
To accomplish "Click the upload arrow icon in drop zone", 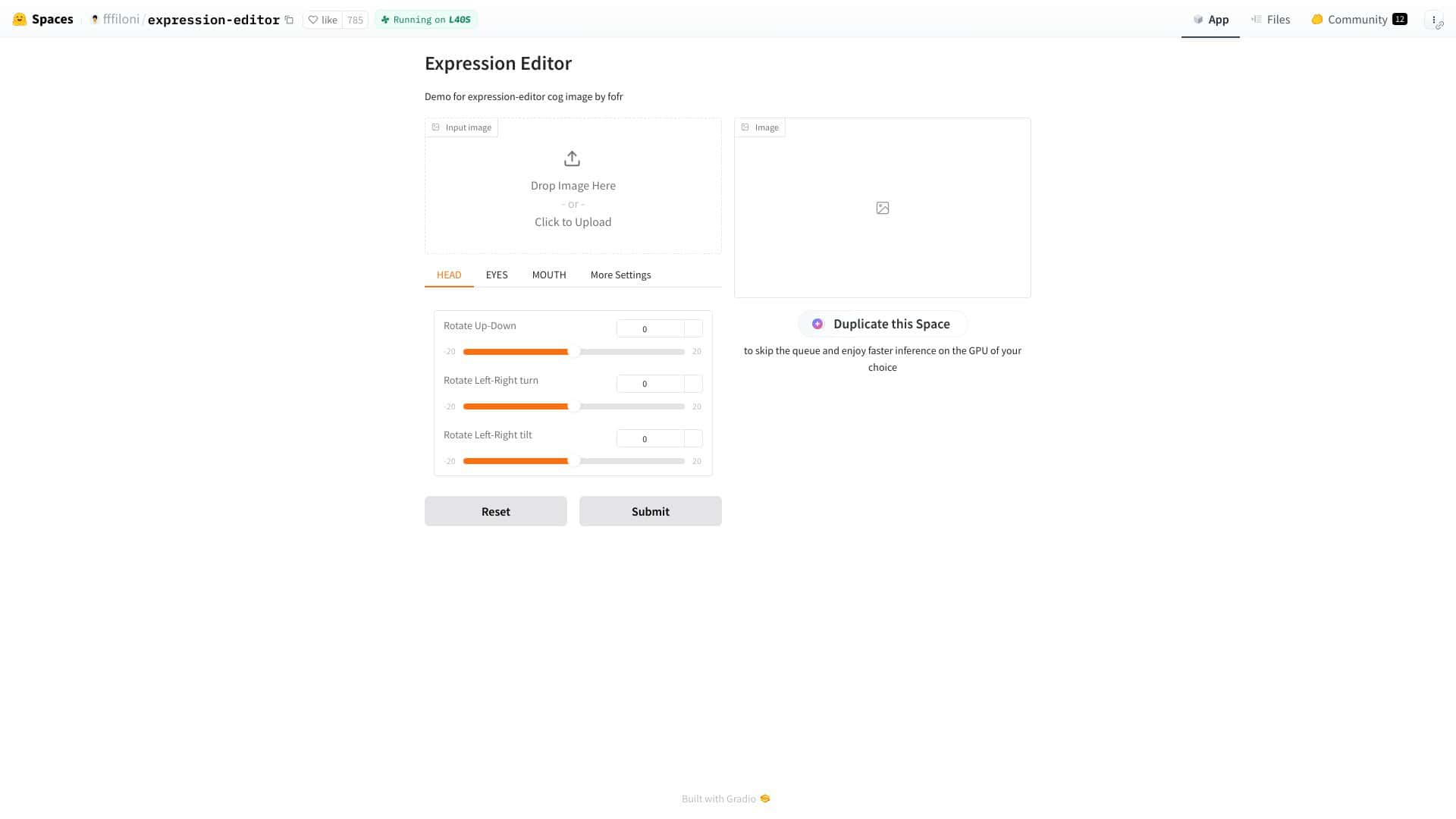I will 573,158.
